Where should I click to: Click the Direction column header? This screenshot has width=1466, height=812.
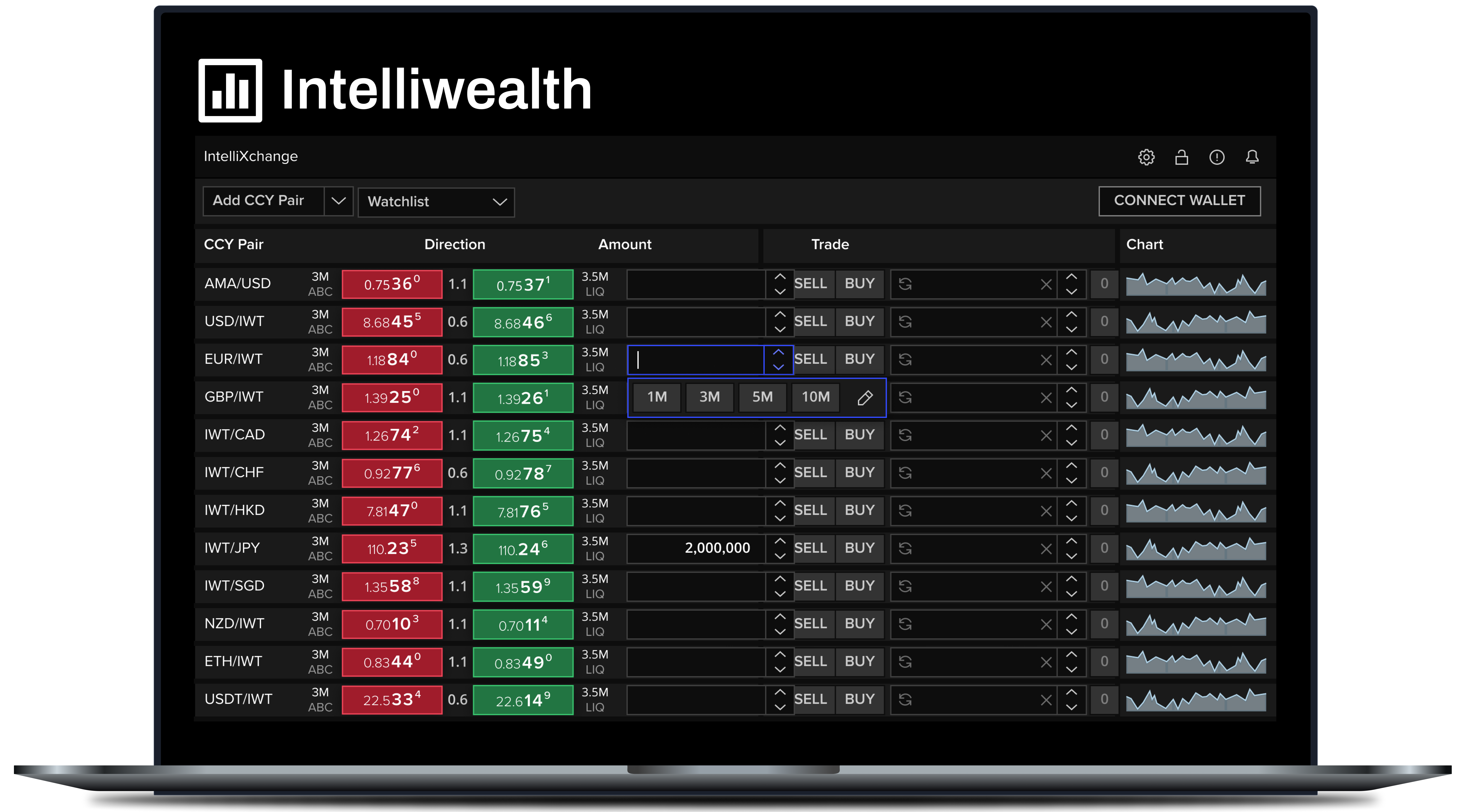click(x=455, y=245)
